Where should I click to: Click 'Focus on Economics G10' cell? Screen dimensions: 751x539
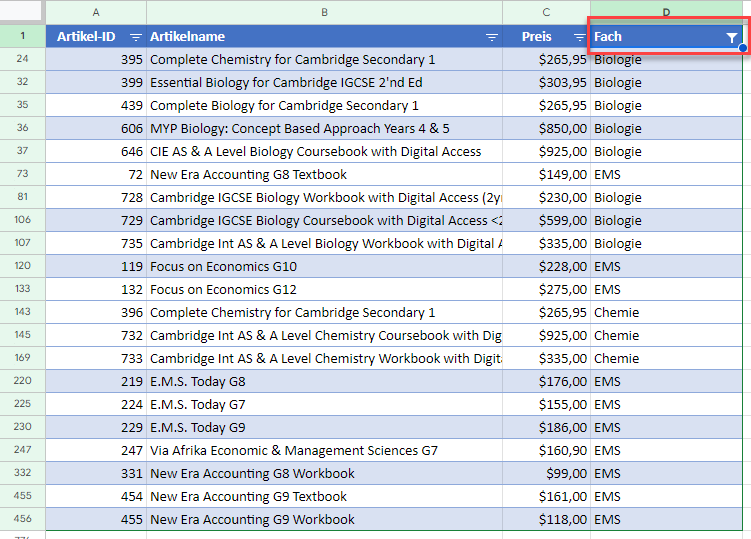[x=324, y=266]
